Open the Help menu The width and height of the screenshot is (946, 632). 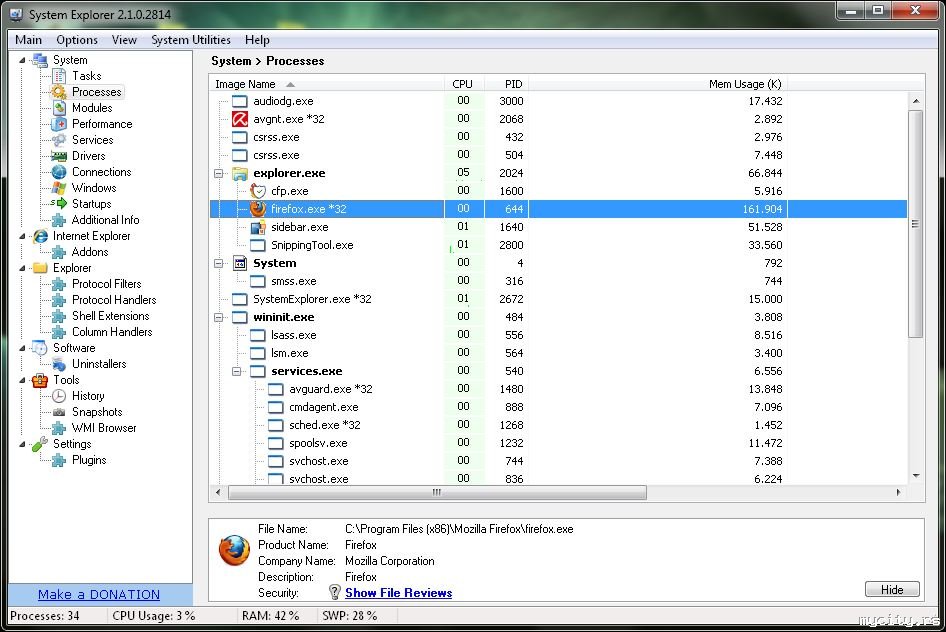(x=257, y=40)
